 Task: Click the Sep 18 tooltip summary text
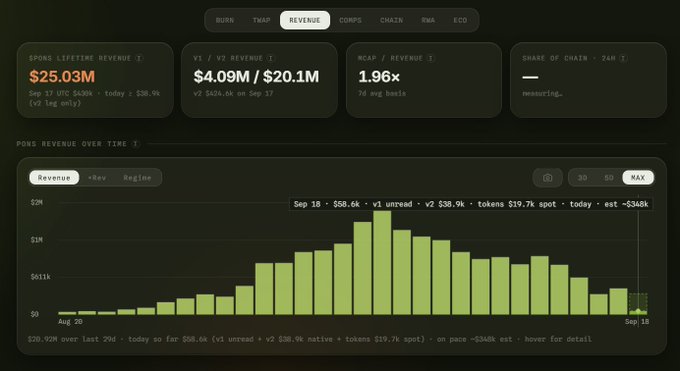(x=471, y=204)
